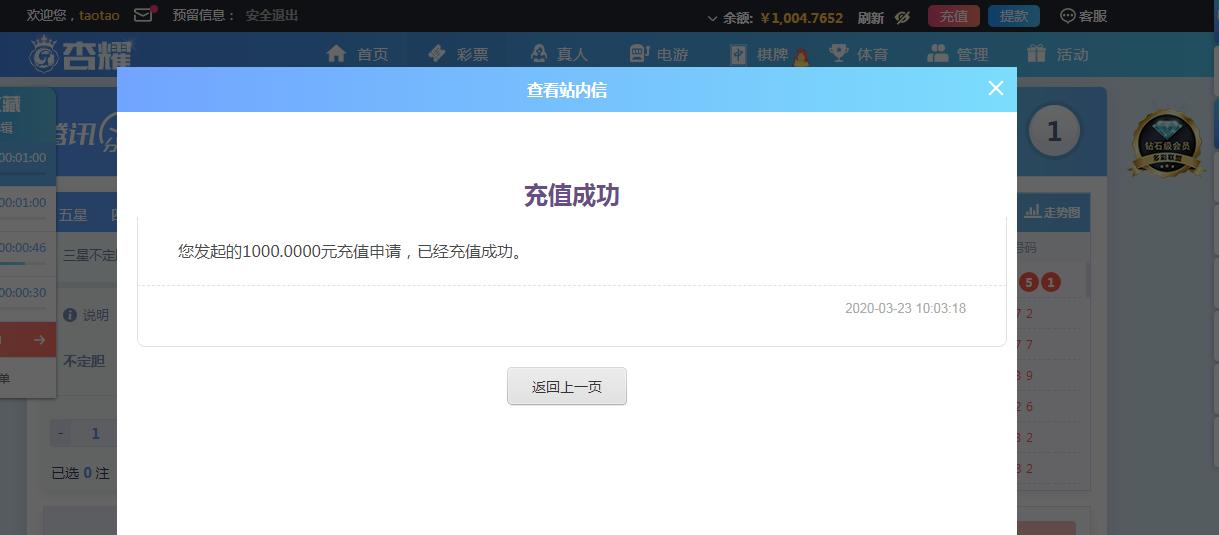Toggle balance visibility eye icon
1219x535 pixels.
pyautogui.click(x=902, y=17)
